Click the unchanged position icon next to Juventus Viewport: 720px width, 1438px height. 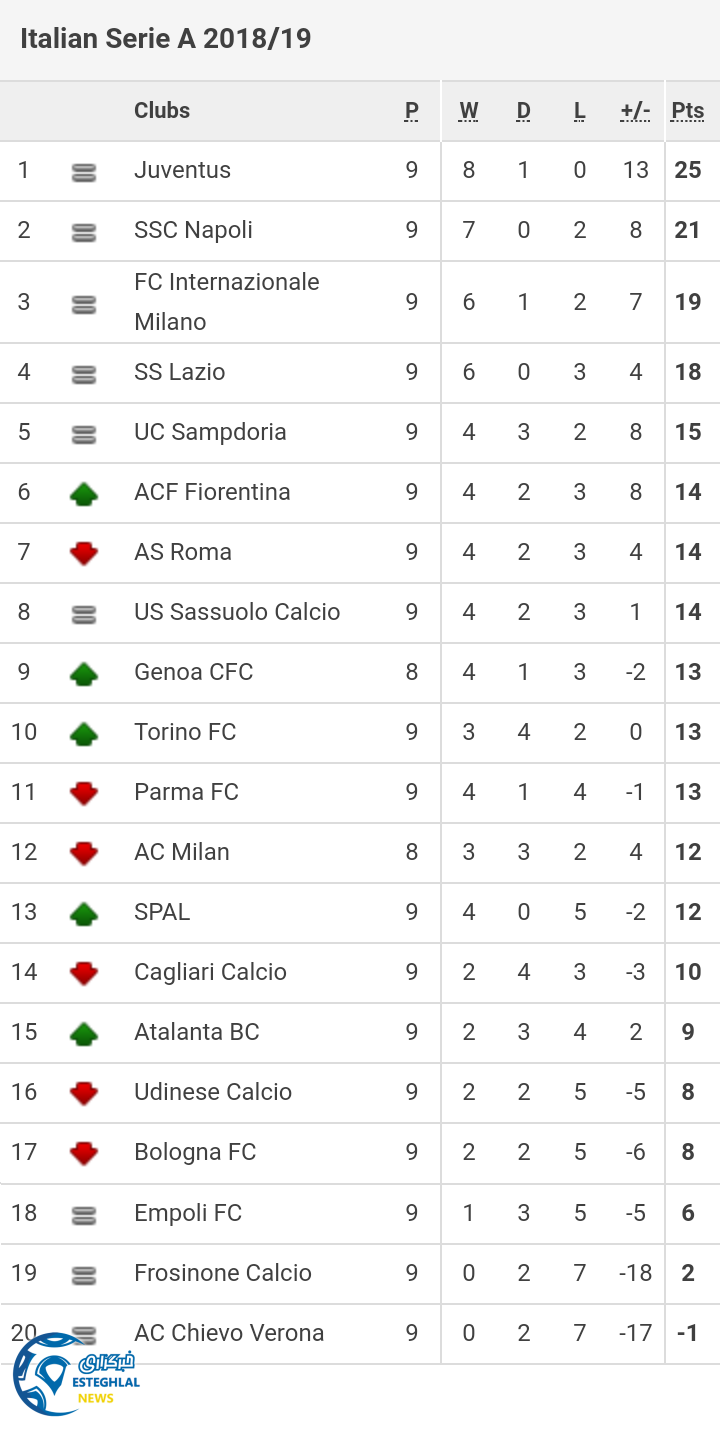[x=84, y=173]
